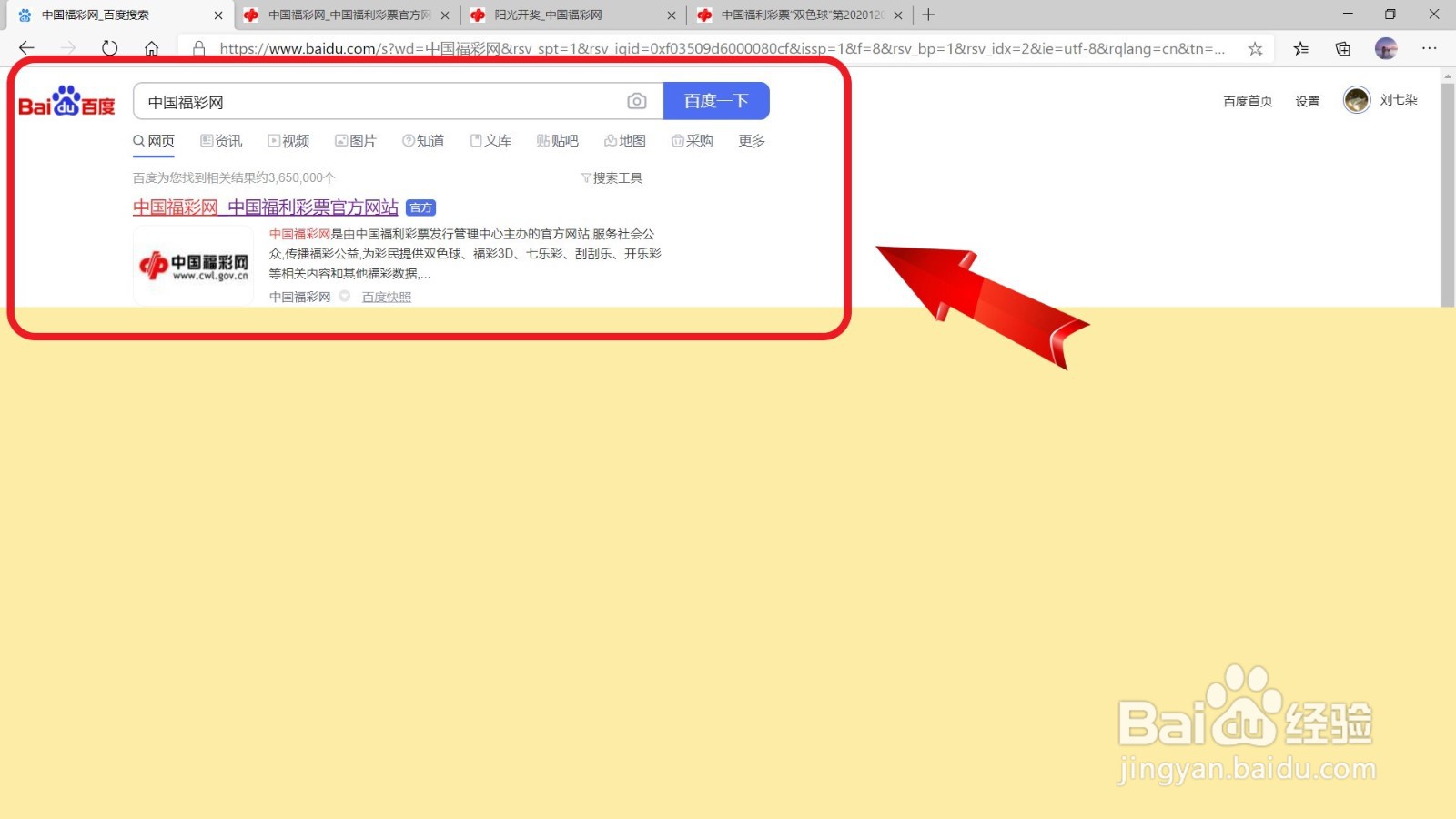
Task: Click the Baidu logo
Action: pyautogui.click(x=66, y=102)
